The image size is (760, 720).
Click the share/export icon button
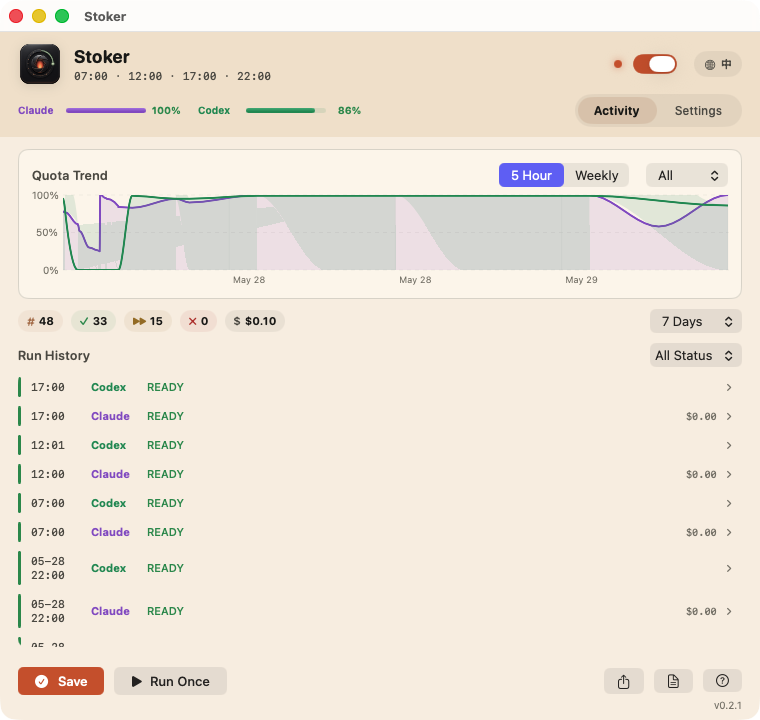pos(623,681)
